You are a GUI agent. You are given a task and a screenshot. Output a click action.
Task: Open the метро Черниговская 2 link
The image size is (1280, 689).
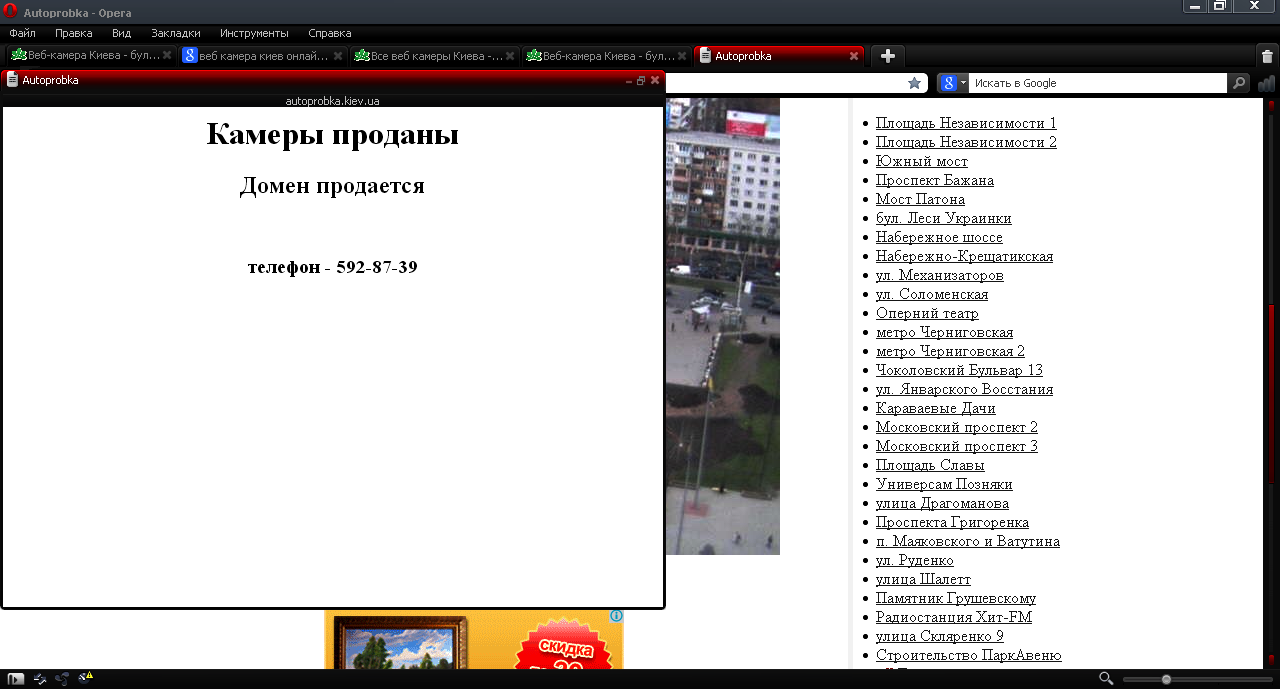[950, 351]
